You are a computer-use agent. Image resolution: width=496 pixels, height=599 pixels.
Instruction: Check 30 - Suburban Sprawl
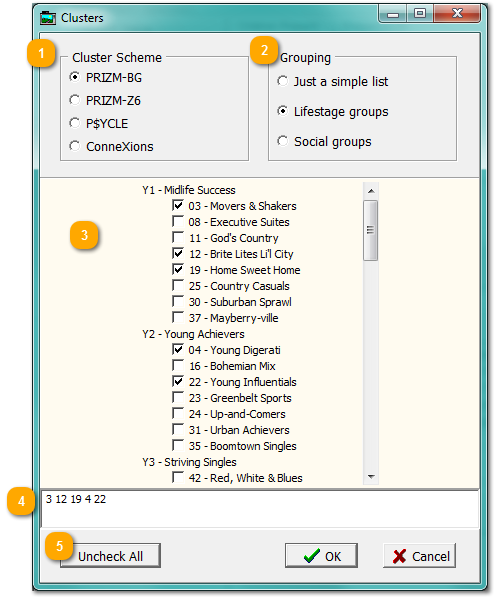point(178,302)
